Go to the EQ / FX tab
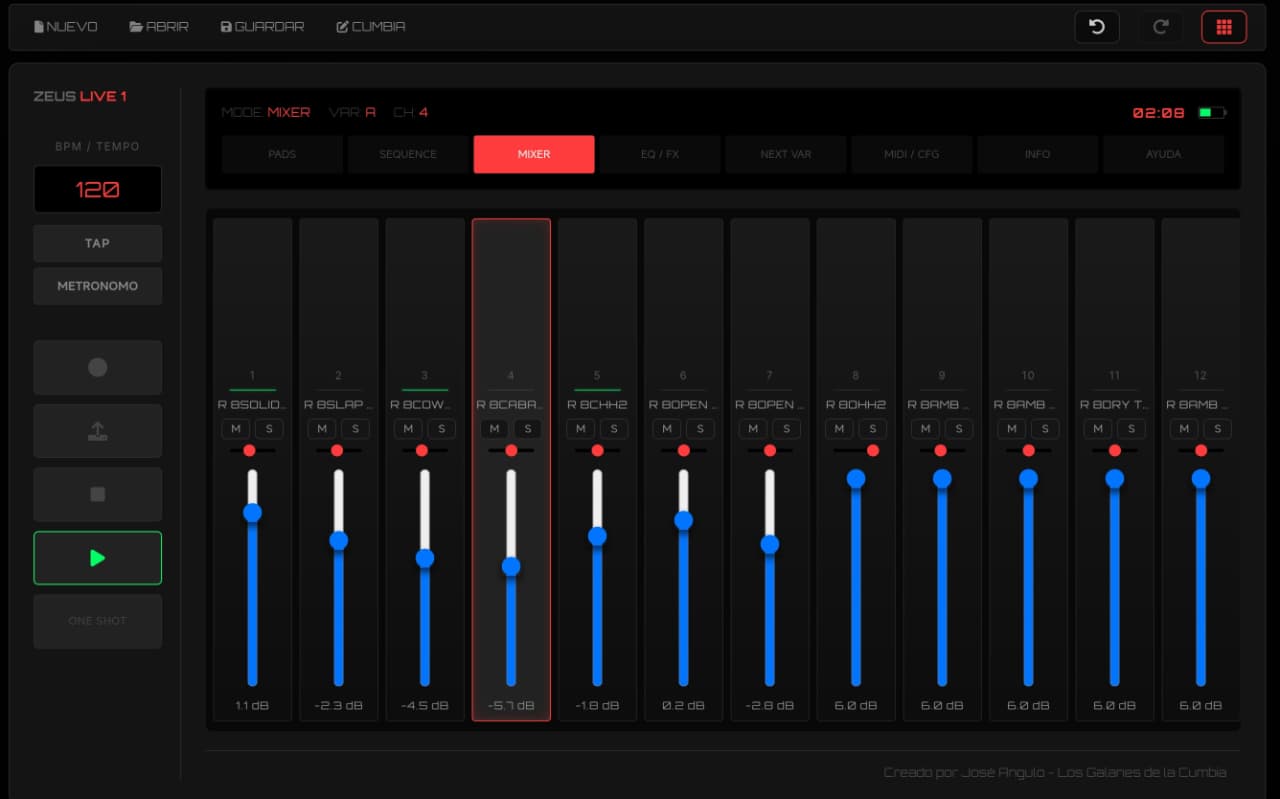The image size is (1280, 799). (660, 155)
